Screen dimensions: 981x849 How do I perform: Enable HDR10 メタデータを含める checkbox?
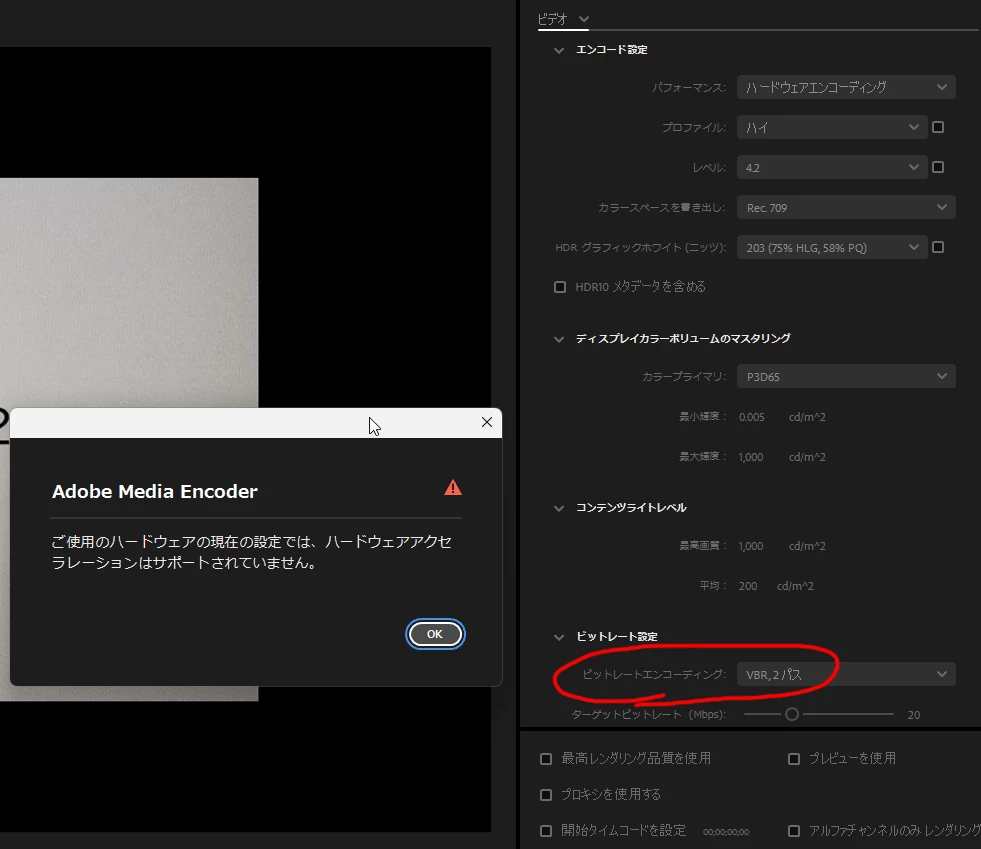tap(560, 287)
